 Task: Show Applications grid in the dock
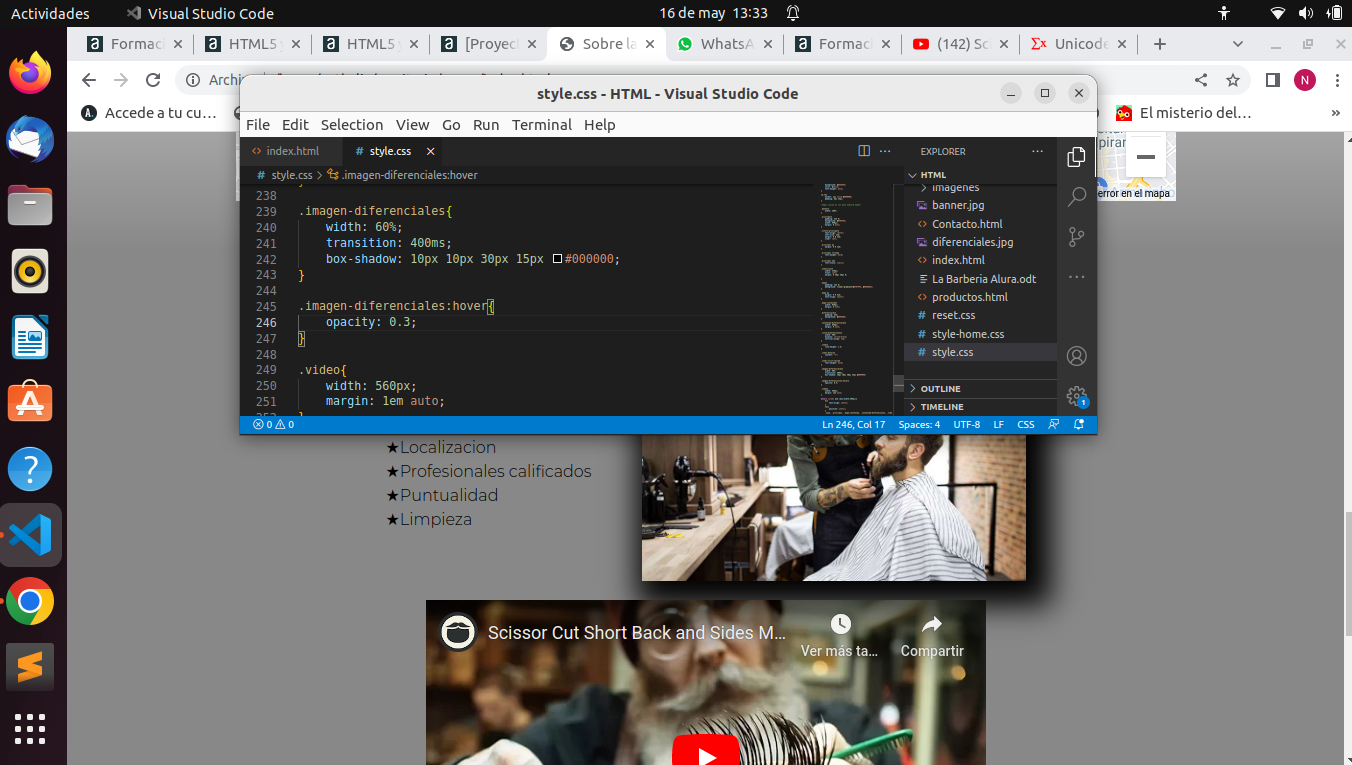point(30,729)
